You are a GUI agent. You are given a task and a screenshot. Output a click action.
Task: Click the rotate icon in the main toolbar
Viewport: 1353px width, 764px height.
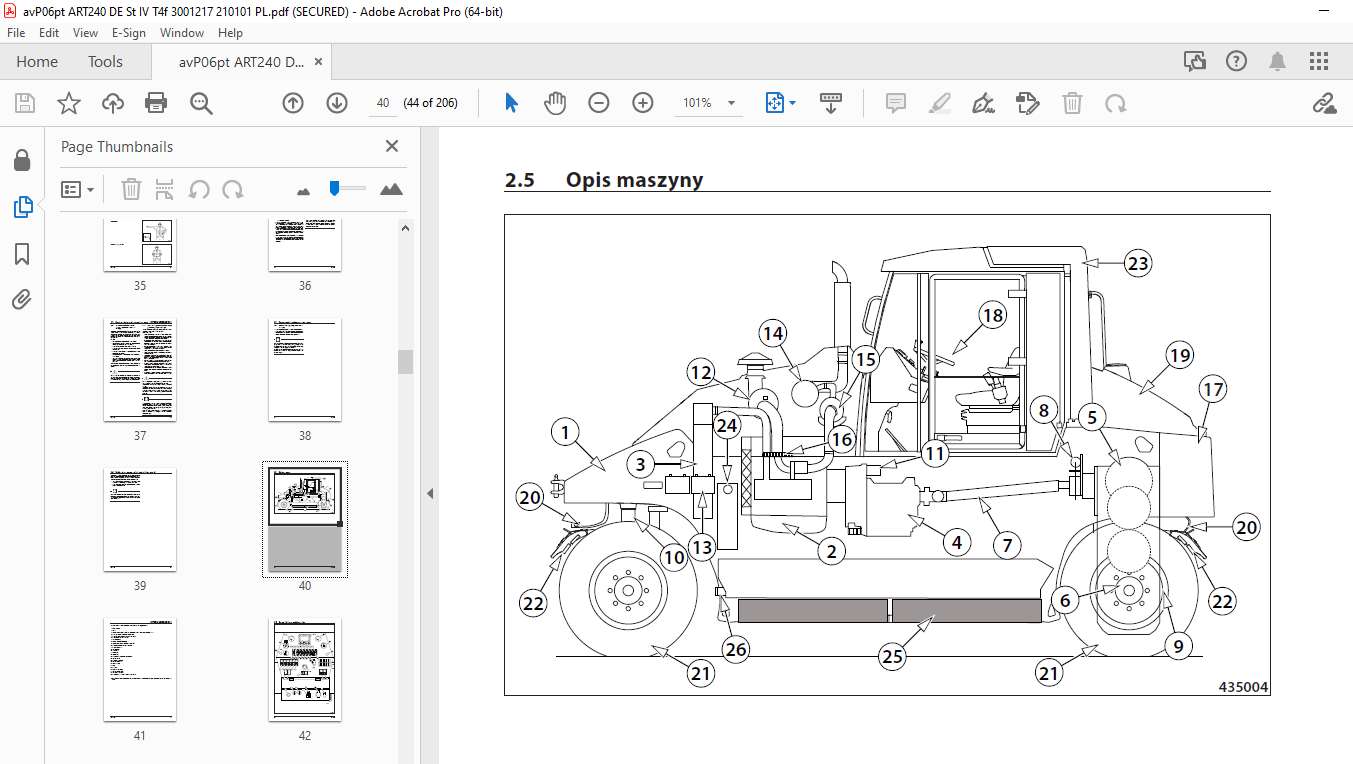(x=1115, y=103)
